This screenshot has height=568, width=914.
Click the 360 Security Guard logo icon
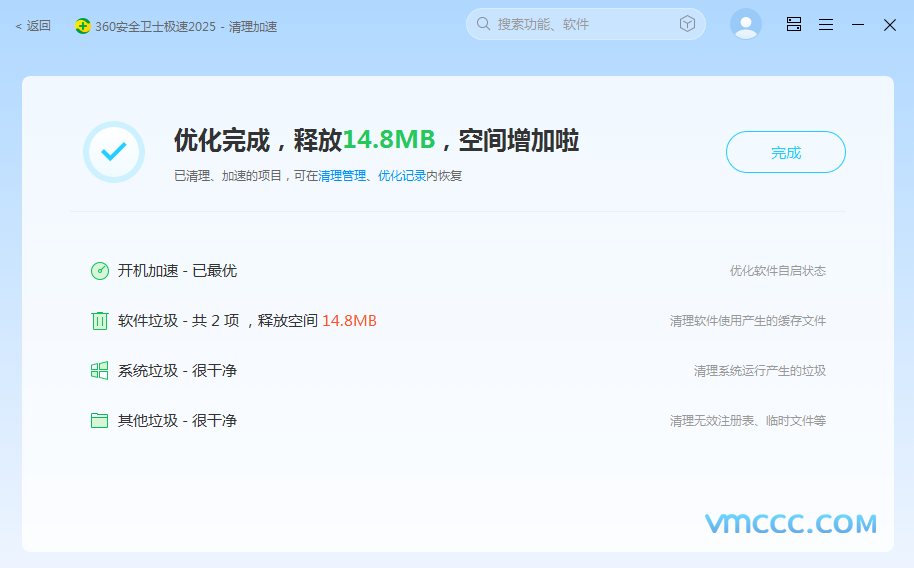click(x=83, y=26)
